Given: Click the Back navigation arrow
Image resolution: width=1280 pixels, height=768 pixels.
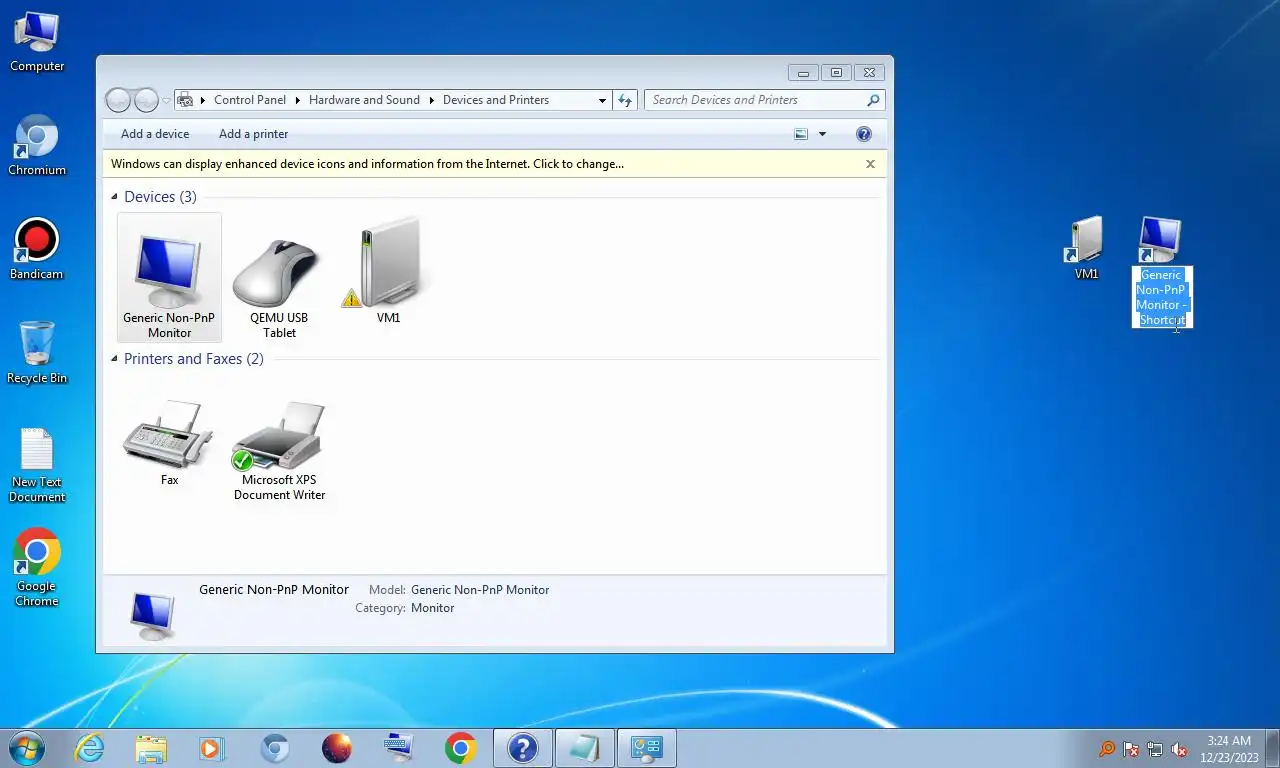Looking at the screenshot, I should pos(118,100).
